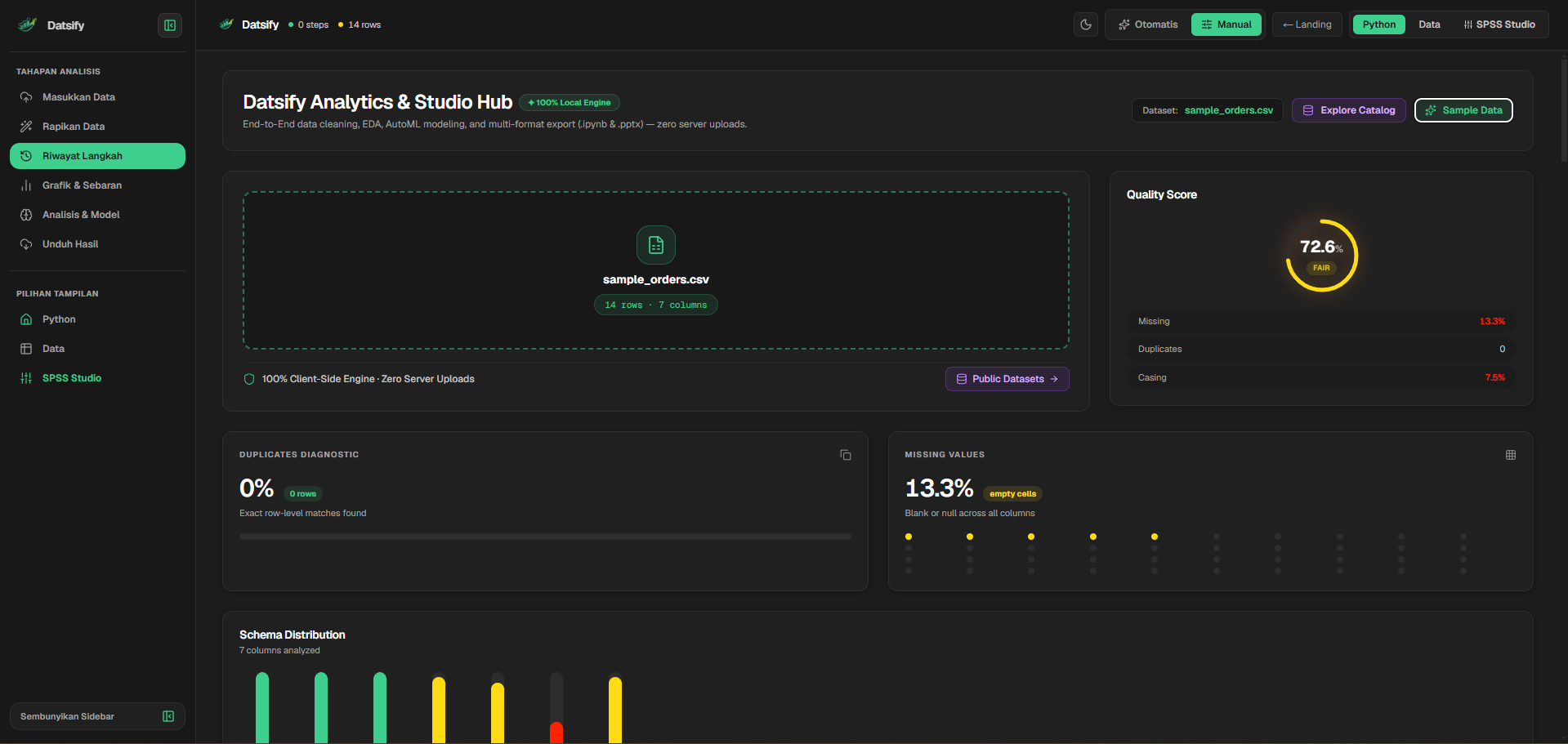
Task: Click the duplicates progress bar
Action: (x=545, y=537)
